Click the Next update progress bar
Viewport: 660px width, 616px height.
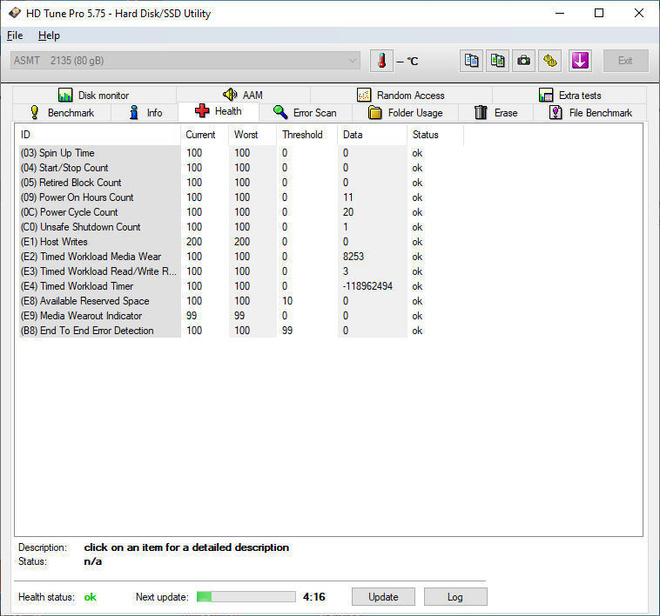coord(246,597)
